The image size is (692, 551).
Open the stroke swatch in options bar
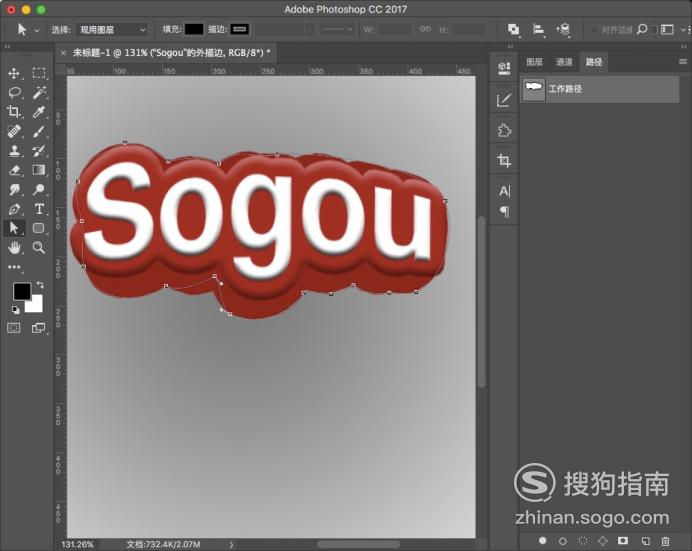pos(240,30)
